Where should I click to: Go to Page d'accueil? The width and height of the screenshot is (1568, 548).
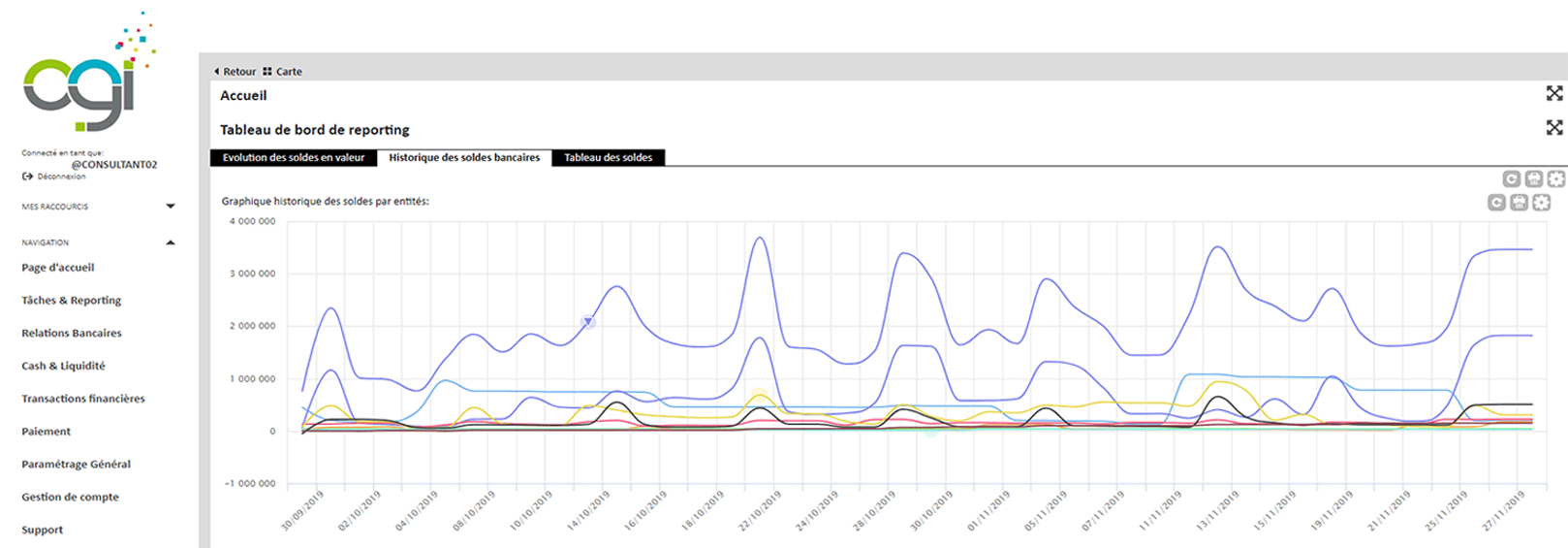point(58,268)
